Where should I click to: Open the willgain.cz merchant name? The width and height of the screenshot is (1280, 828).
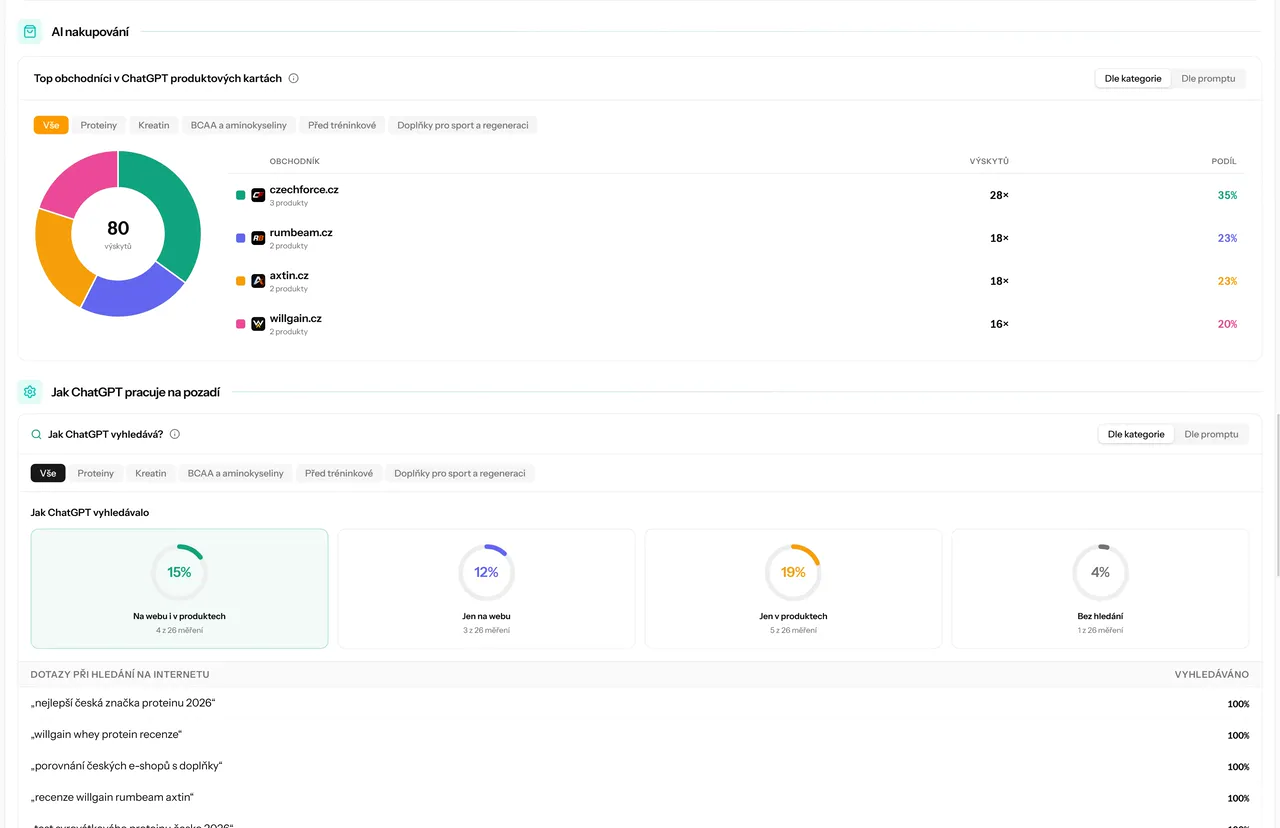tap(296, 318)
